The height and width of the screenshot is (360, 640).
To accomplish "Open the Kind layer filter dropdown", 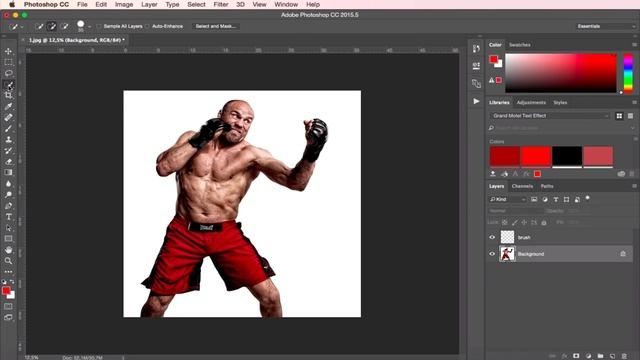I will pyautogui.click(x=507, y=199).
